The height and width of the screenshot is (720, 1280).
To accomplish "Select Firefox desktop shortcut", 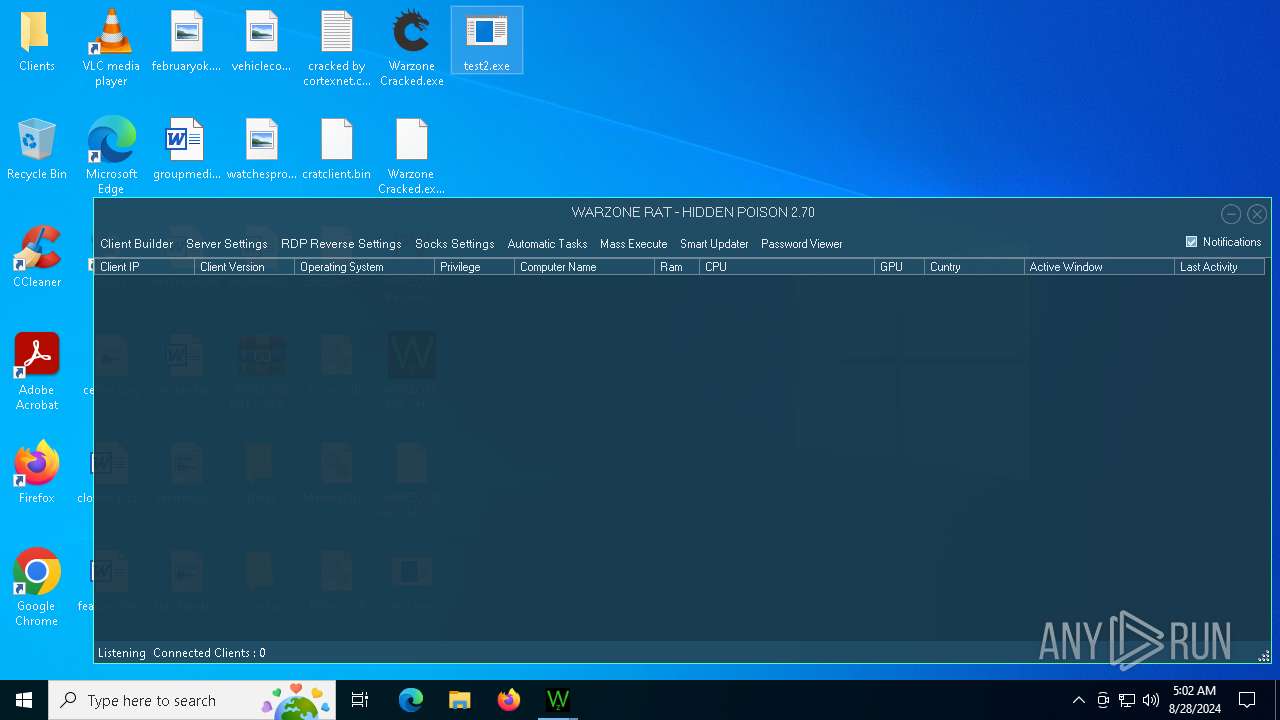I will [x=36, y=473].
